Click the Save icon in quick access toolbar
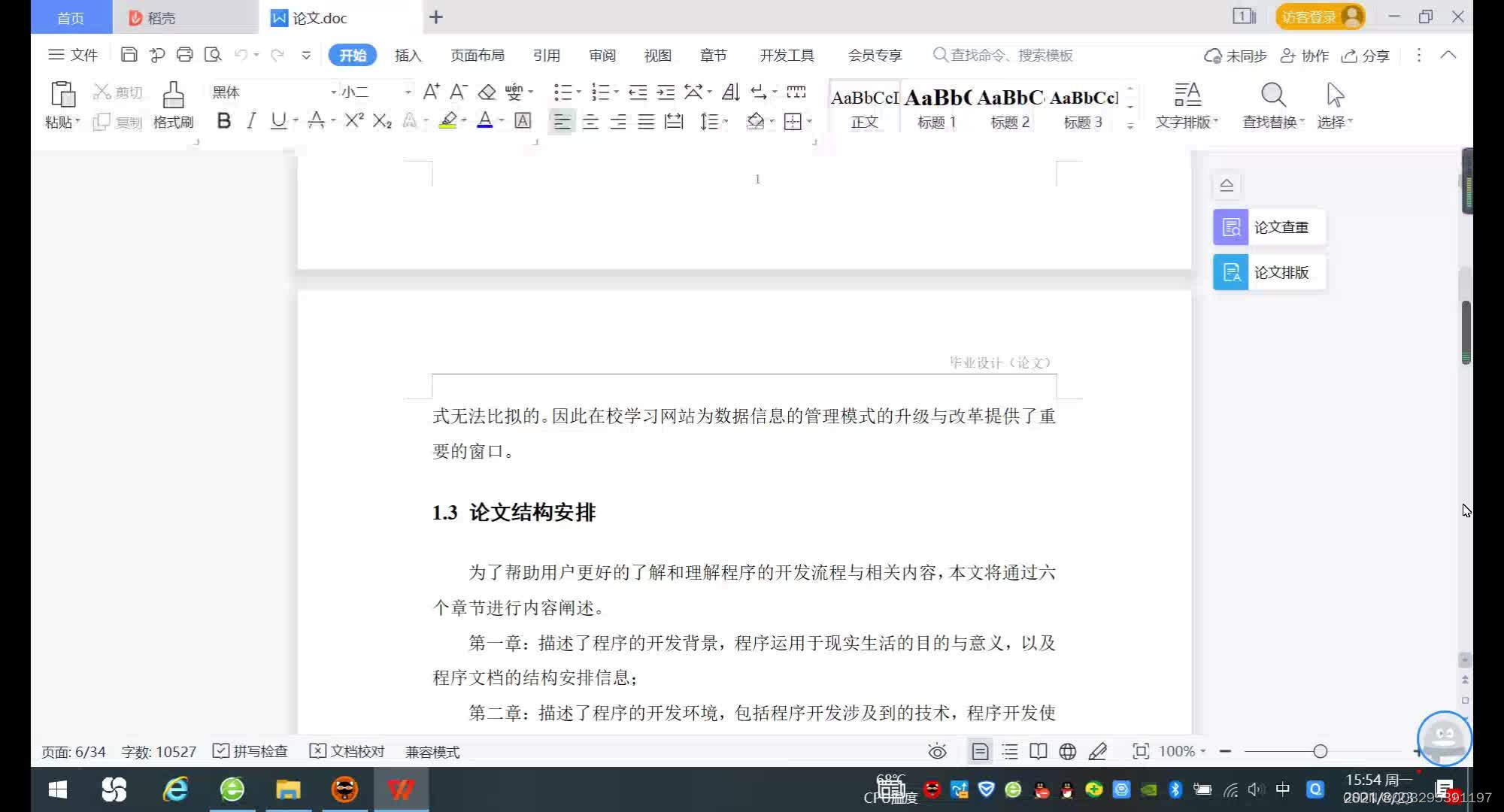 coord(129,55)
